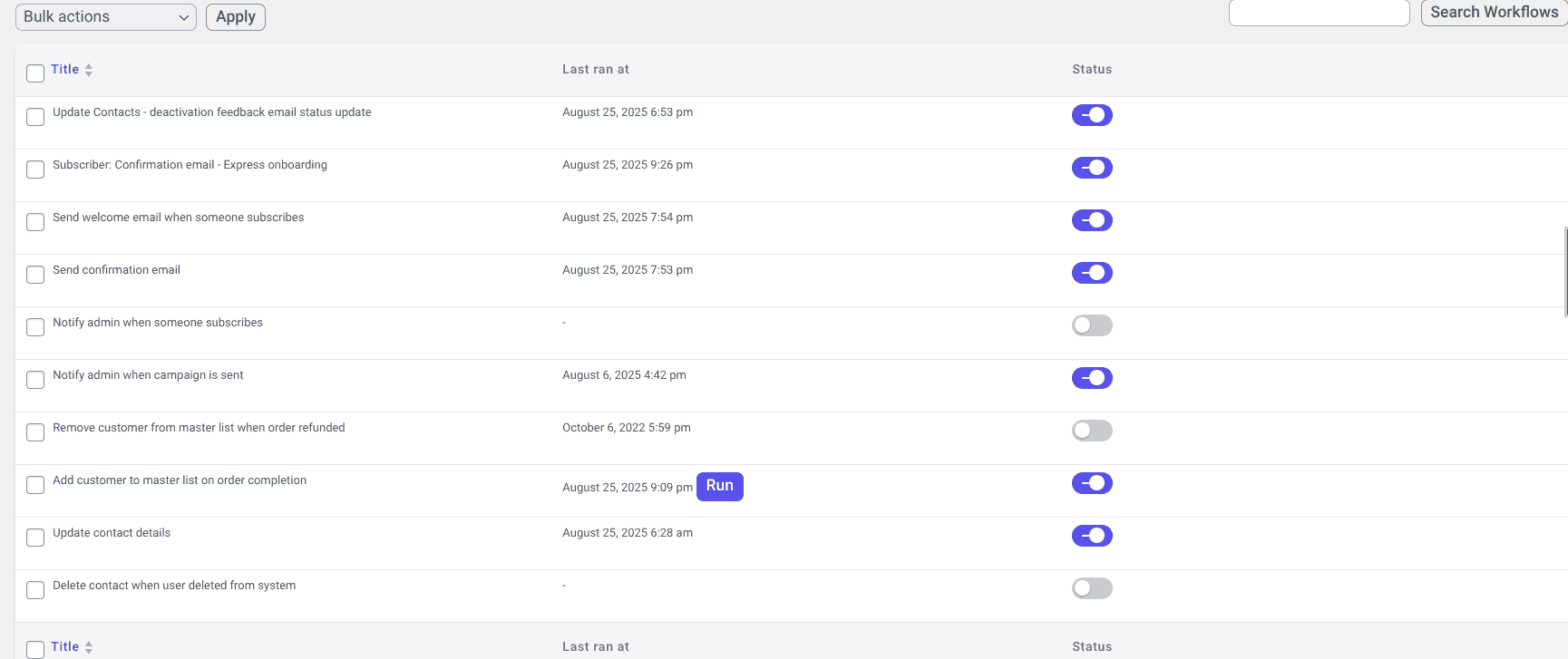The width and height of the screenshot is (1568, 659).
Task: Click the Apply button
Action: (x=236, y=17)
